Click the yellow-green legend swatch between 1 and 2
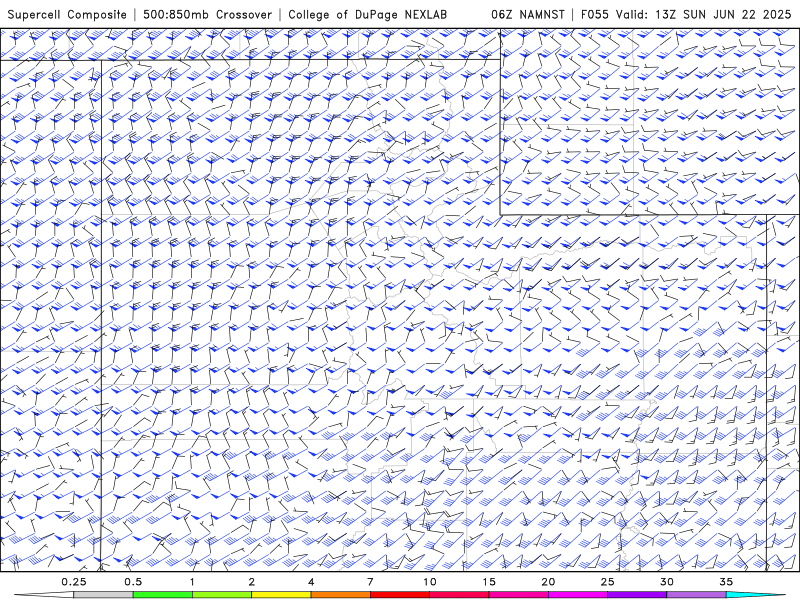 pyautogui.click(x=222, y=595)
